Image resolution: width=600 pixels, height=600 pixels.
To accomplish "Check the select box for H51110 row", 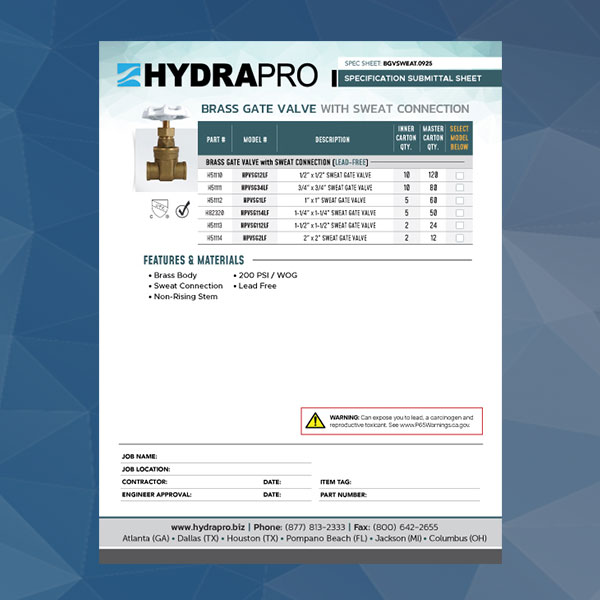I will click(460, 175).
